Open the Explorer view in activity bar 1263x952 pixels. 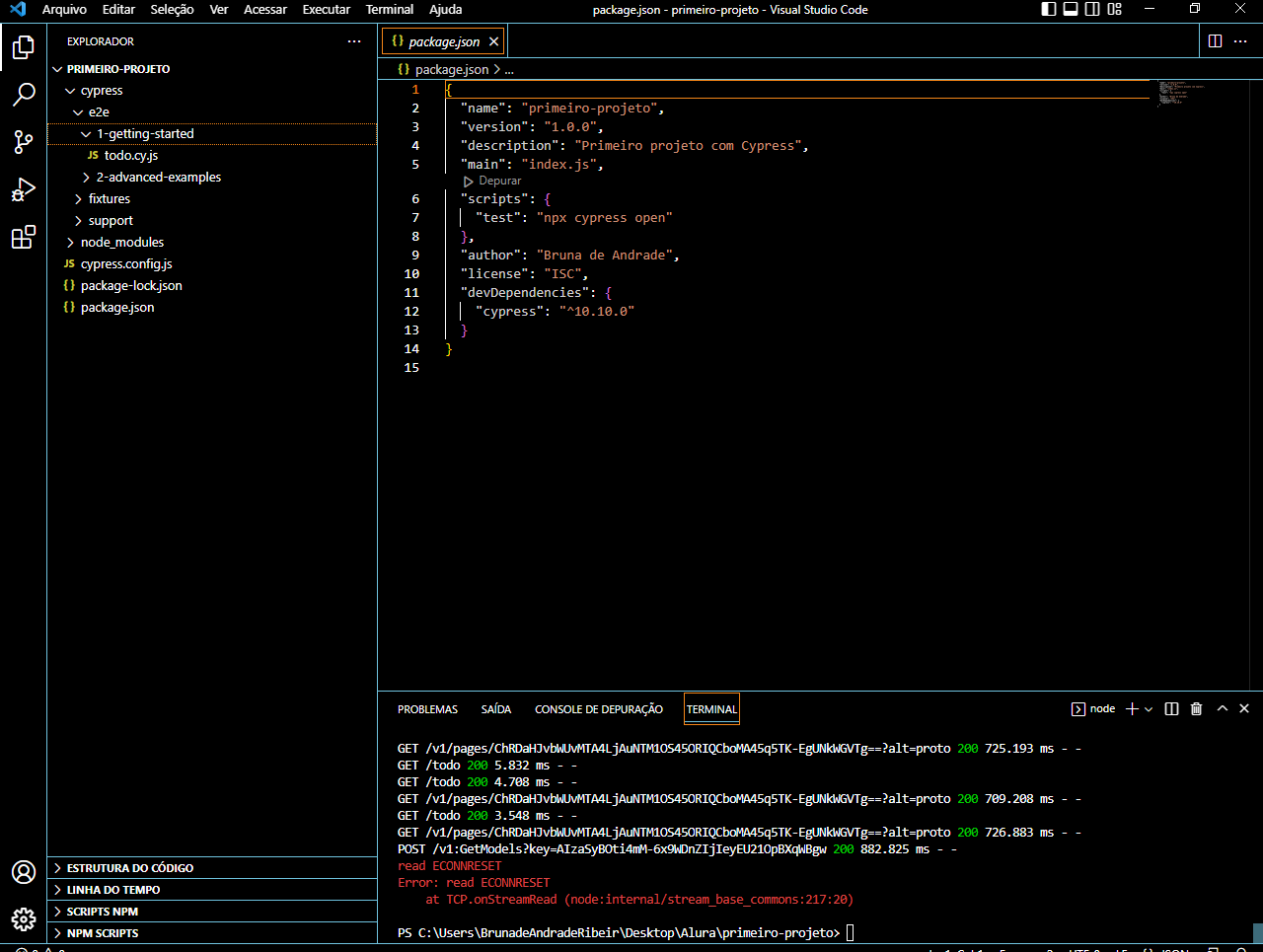click(24, 46)
